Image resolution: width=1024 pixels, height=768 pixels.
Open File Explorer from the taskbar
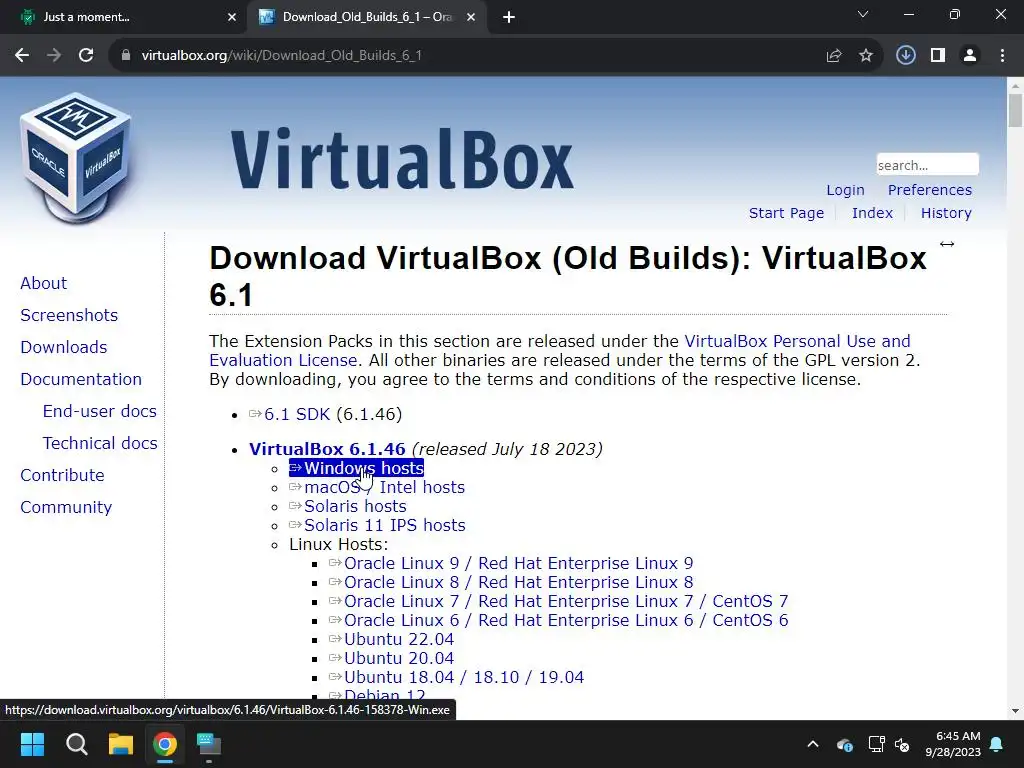point(121,744)
